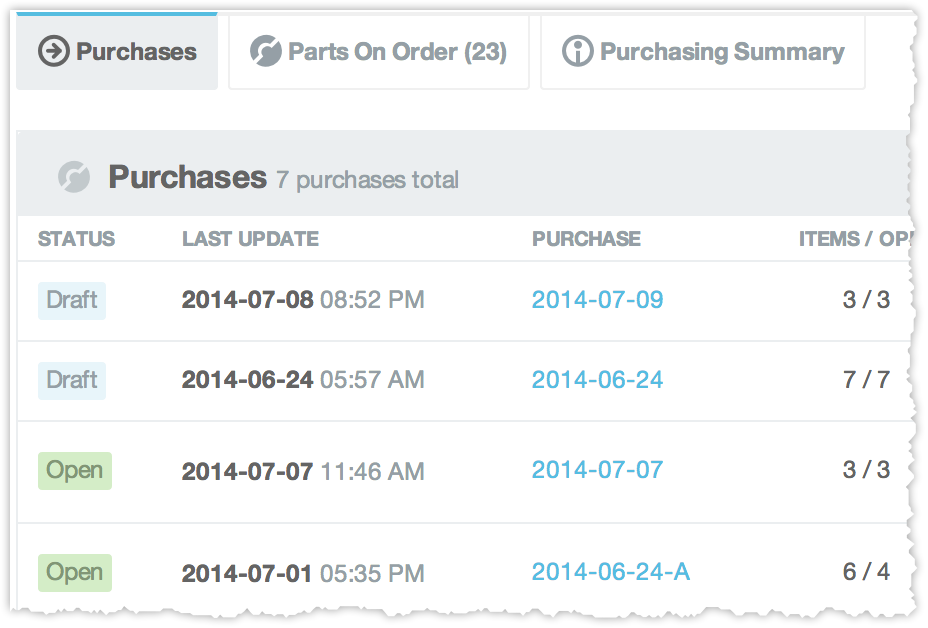Open purchase 2014-06-24 link

(x=597, y=379)
